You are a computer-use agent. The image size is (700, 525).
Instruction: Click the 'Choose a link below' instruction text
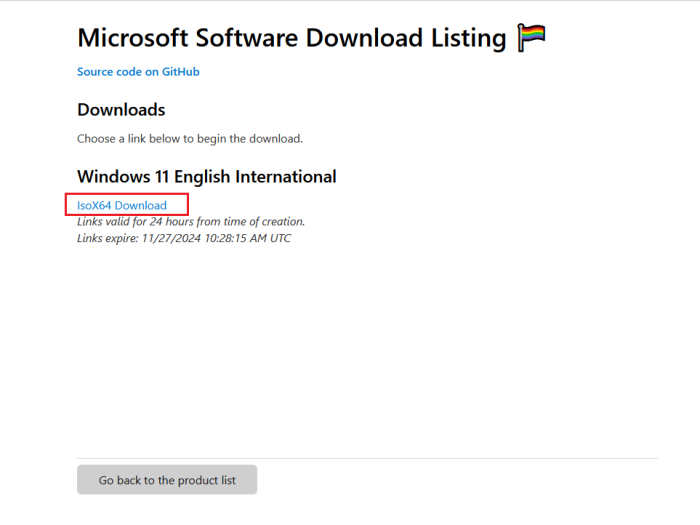pos(189,138)
